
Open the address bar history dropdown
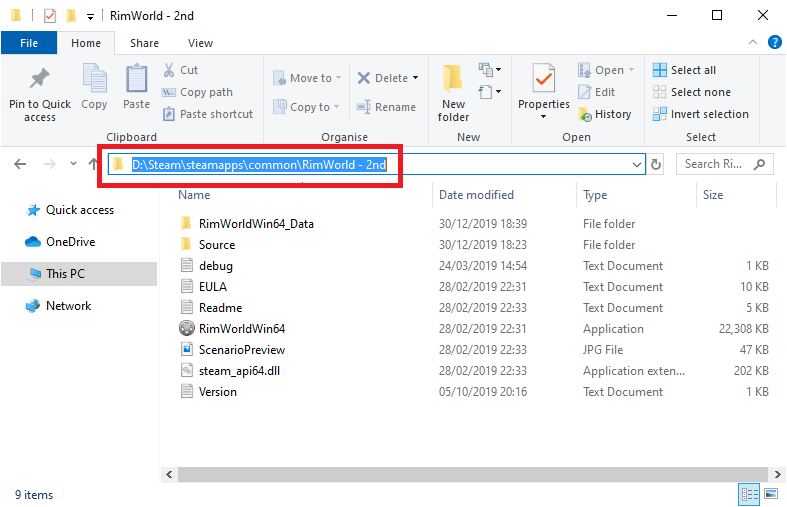[x=638, y=164]
